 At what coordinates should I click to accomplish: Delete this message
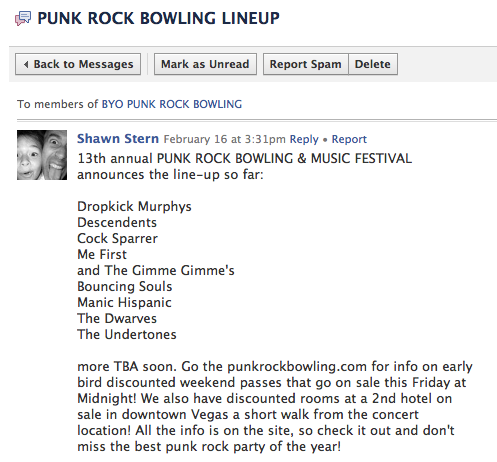point(373,64)
